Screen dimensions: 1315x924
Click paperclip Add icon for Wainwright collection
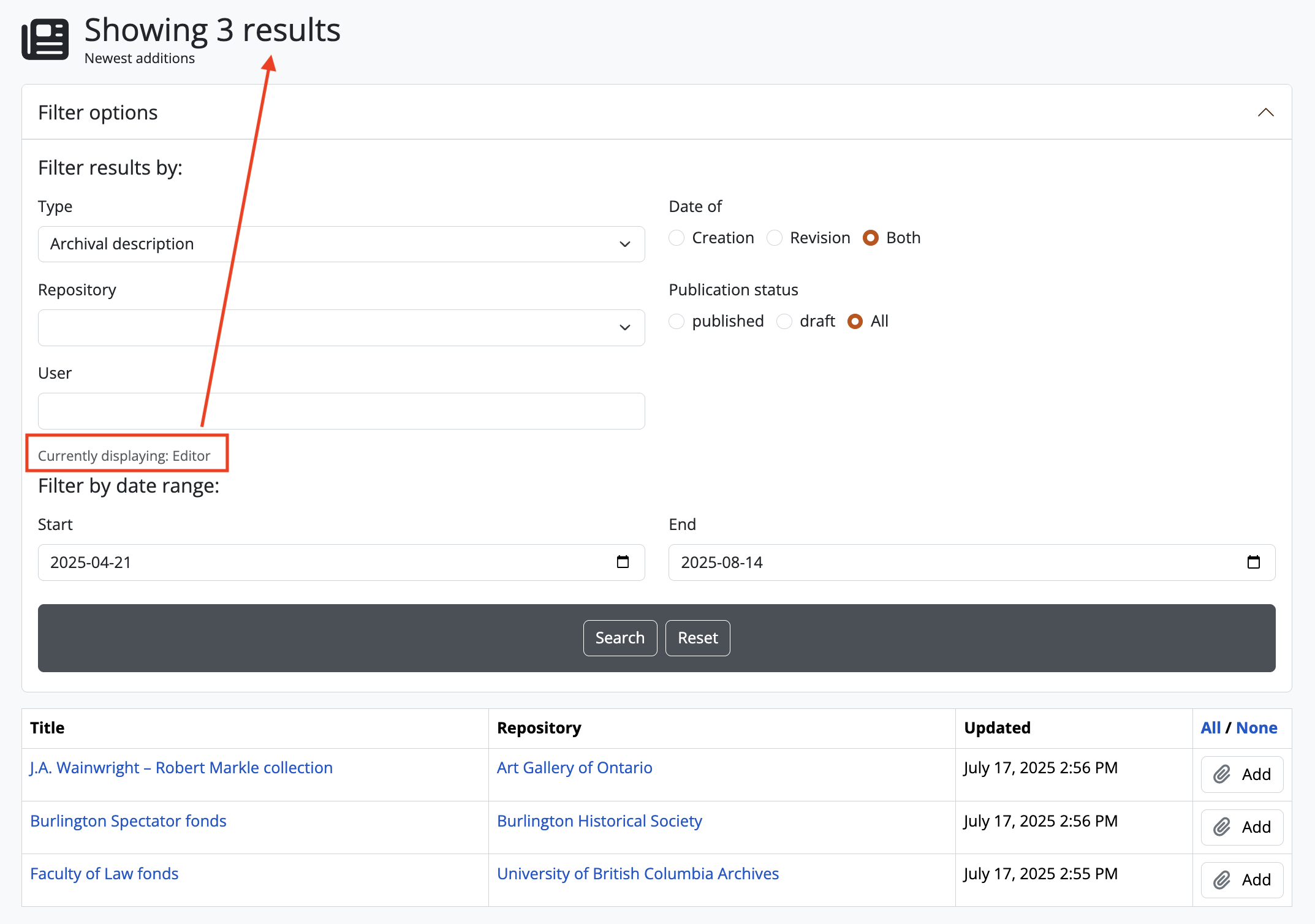[1222, 774]
